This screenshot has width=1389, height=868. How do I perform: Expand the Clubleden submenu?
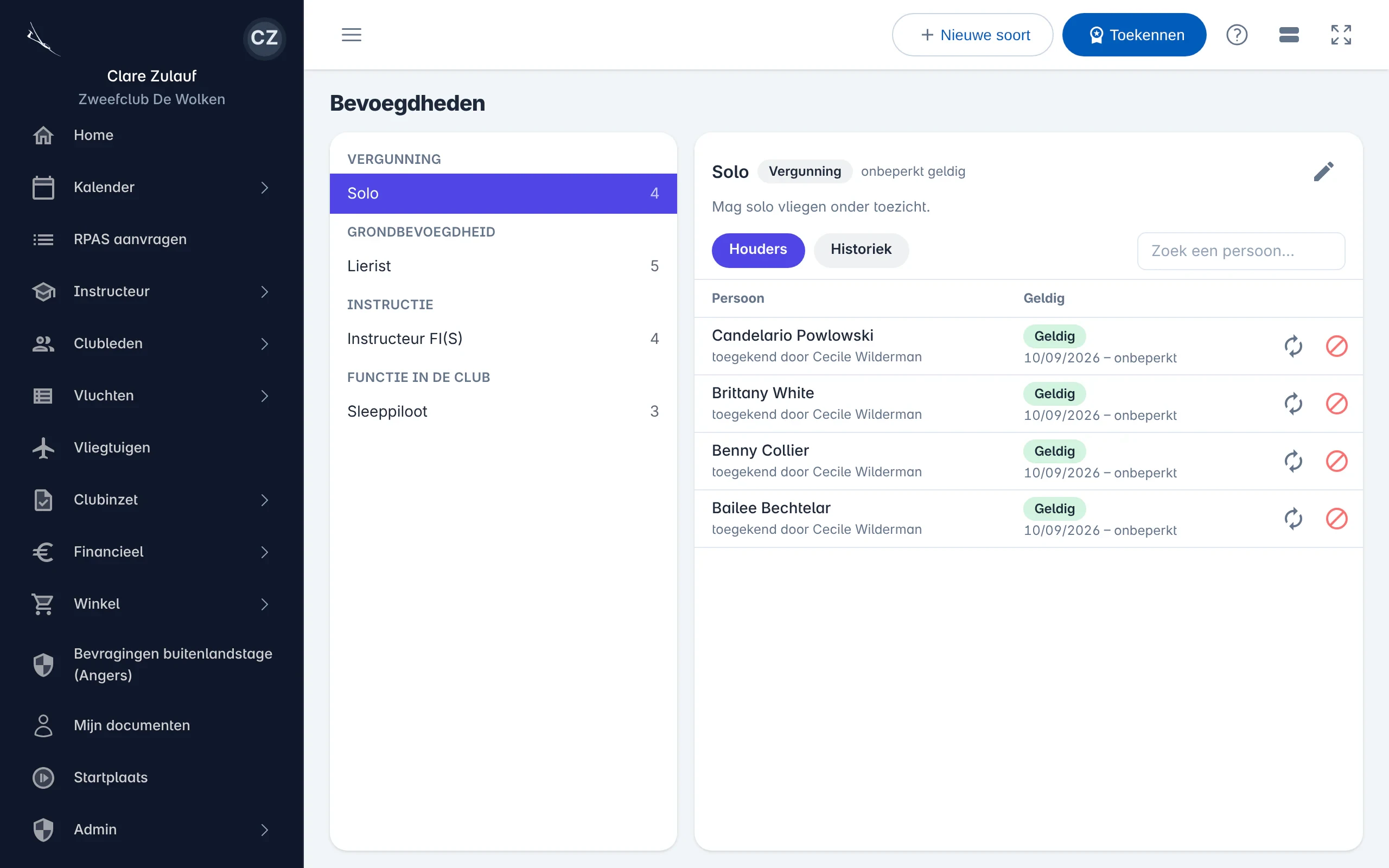click(151, 343)
